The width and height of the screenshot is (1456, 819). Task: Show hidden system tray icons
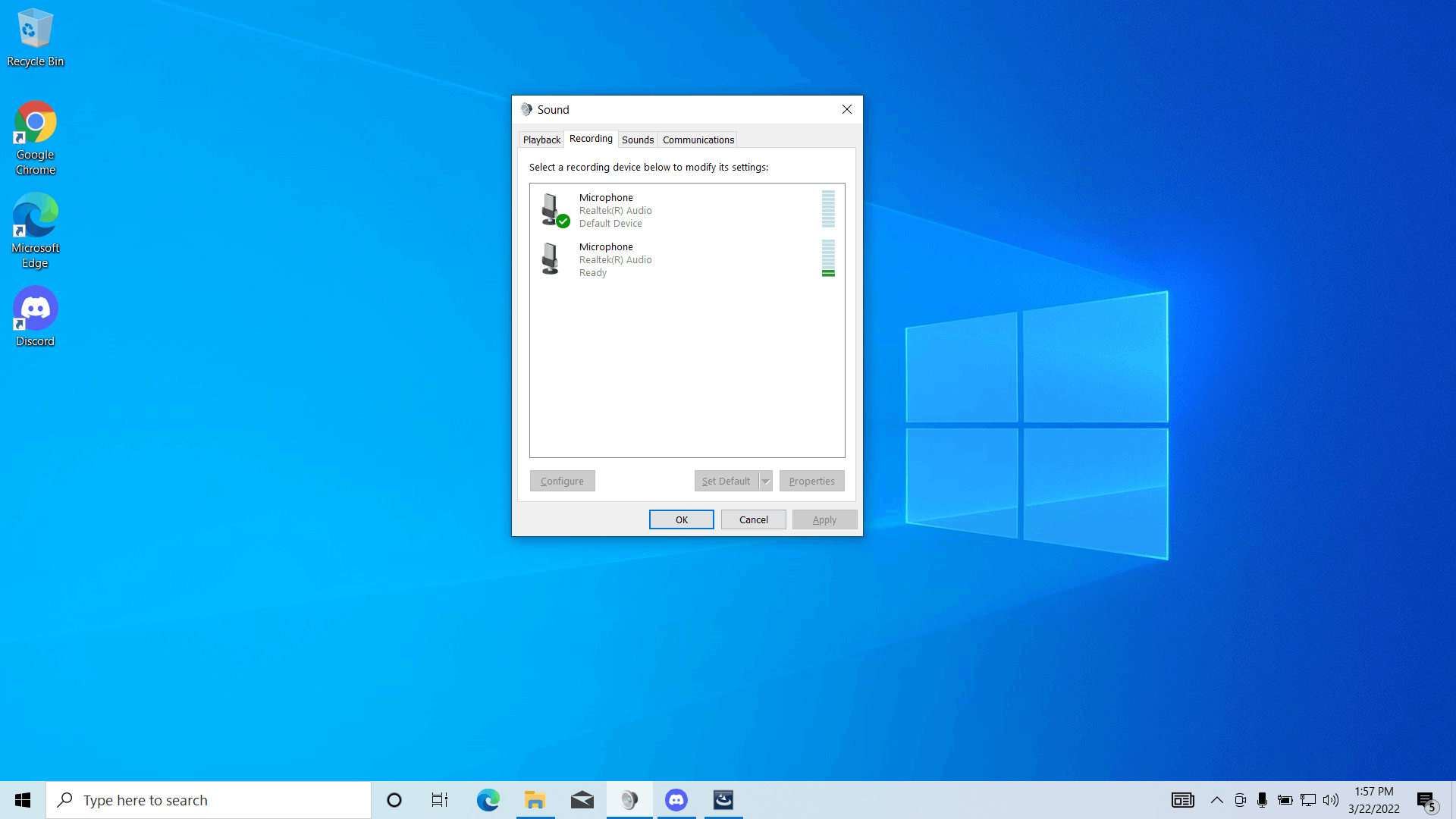tap(1216, 800)
